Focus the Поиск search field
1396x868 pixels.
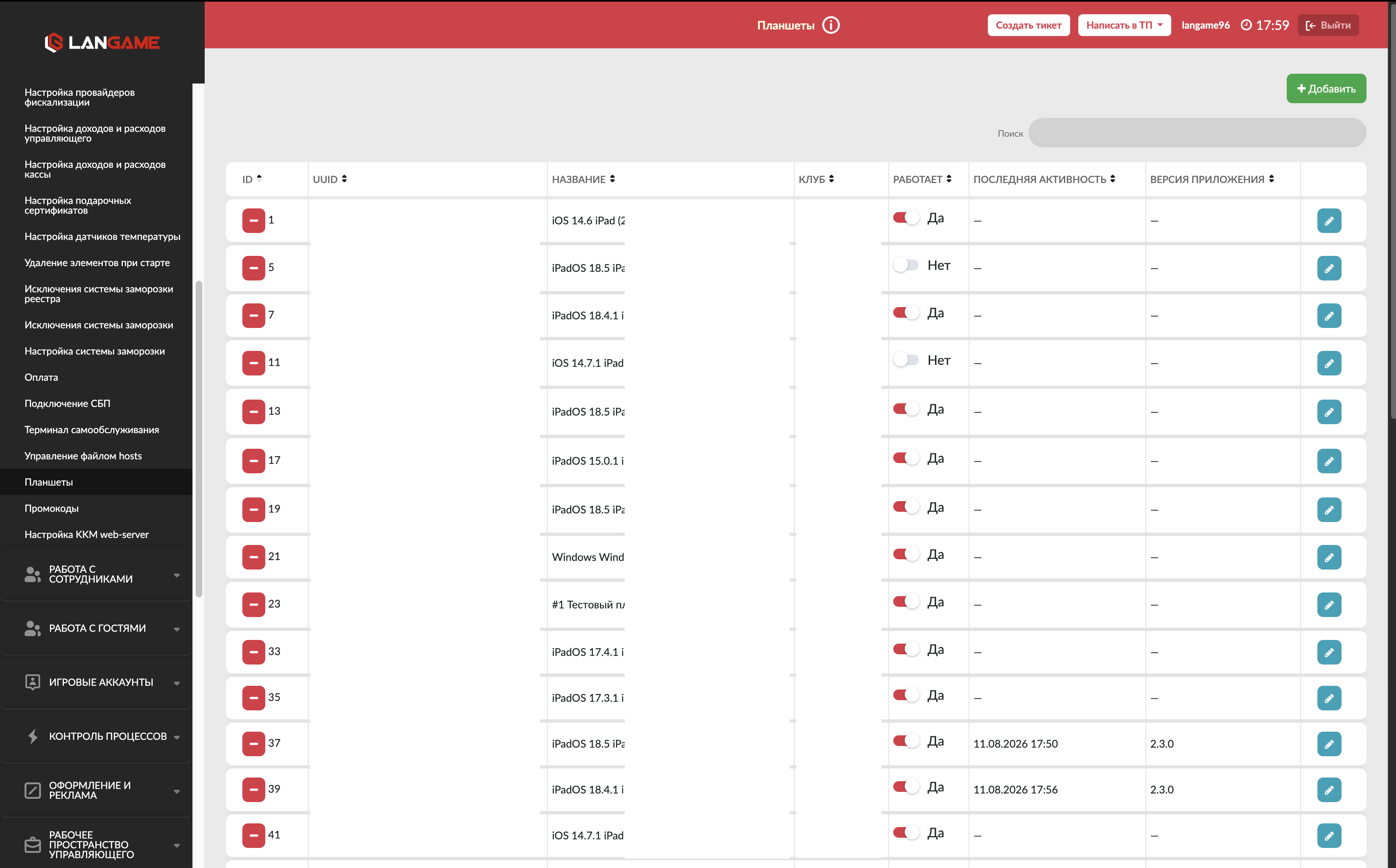click(1197, 133)
